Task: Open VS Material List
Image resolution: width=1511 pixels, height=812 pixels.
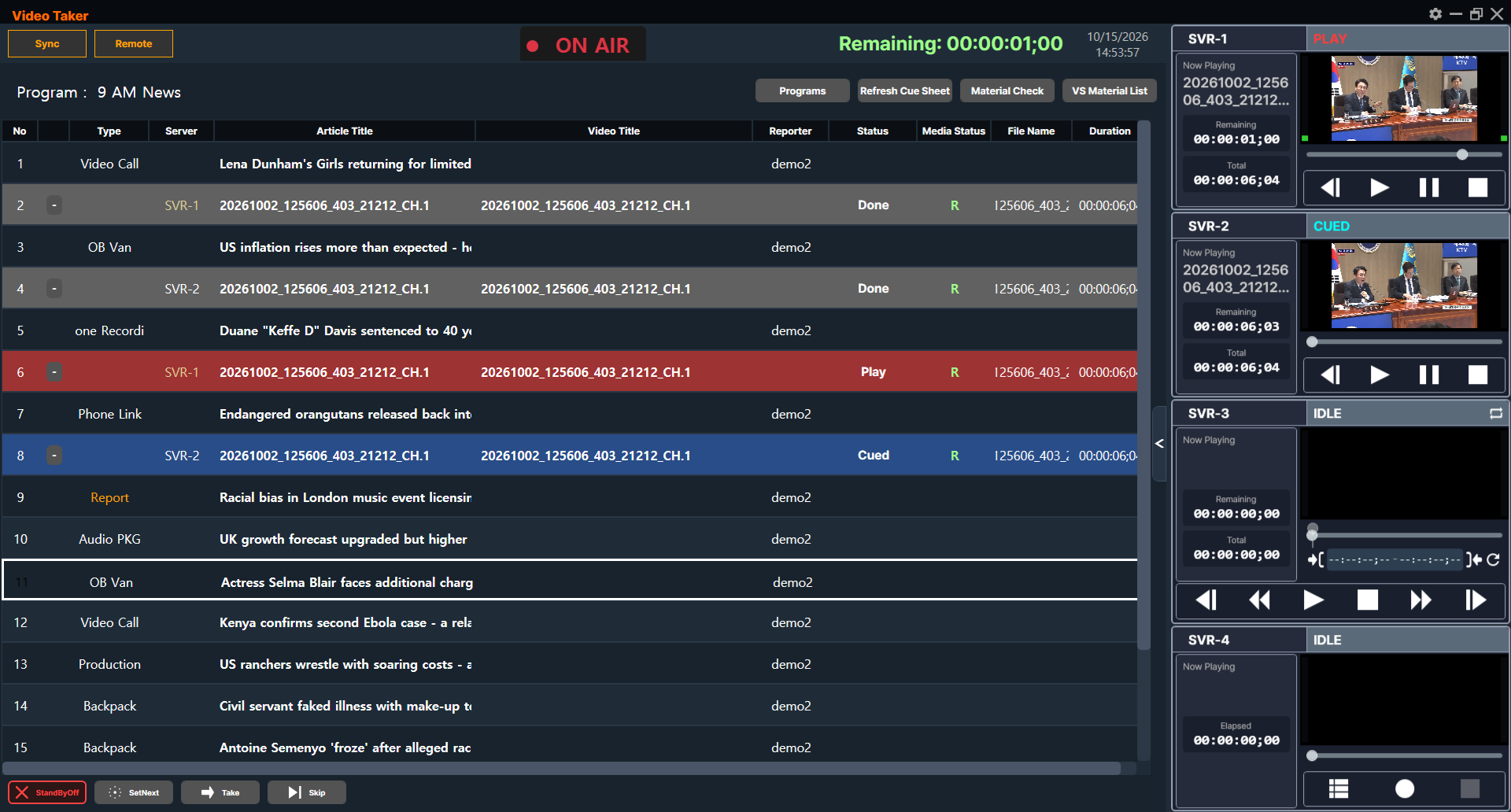Action: click(1110, 90)
